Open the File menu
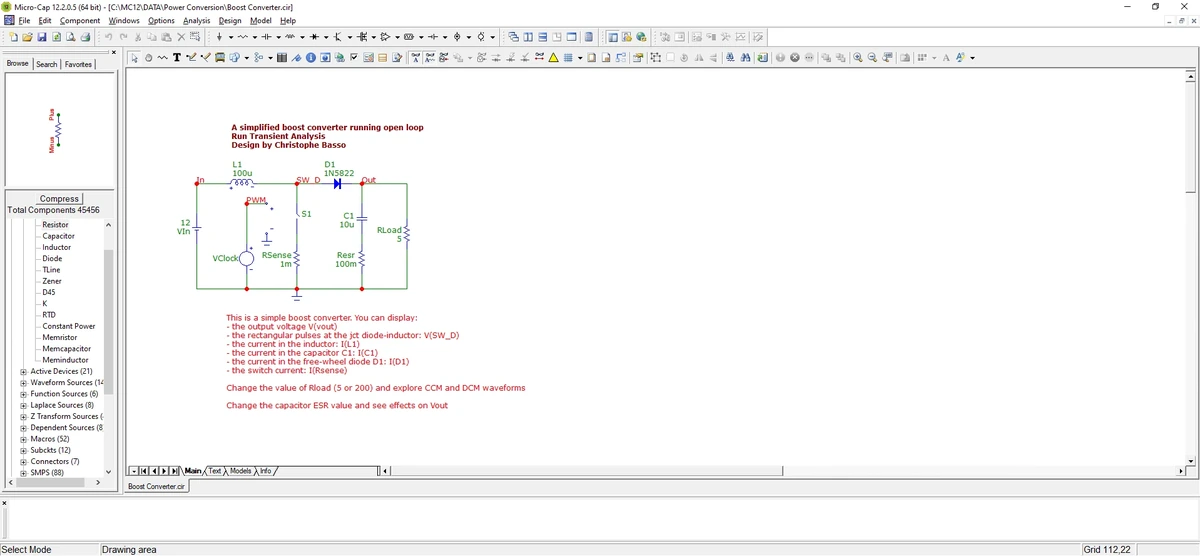Screen dimensions: 1200x556 (25, 20)
